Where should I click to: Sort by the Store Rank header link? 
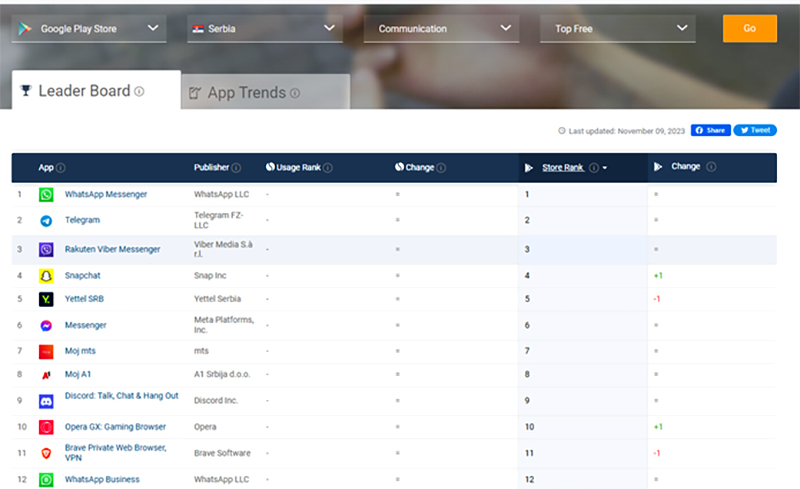click(x=563, y=168)
